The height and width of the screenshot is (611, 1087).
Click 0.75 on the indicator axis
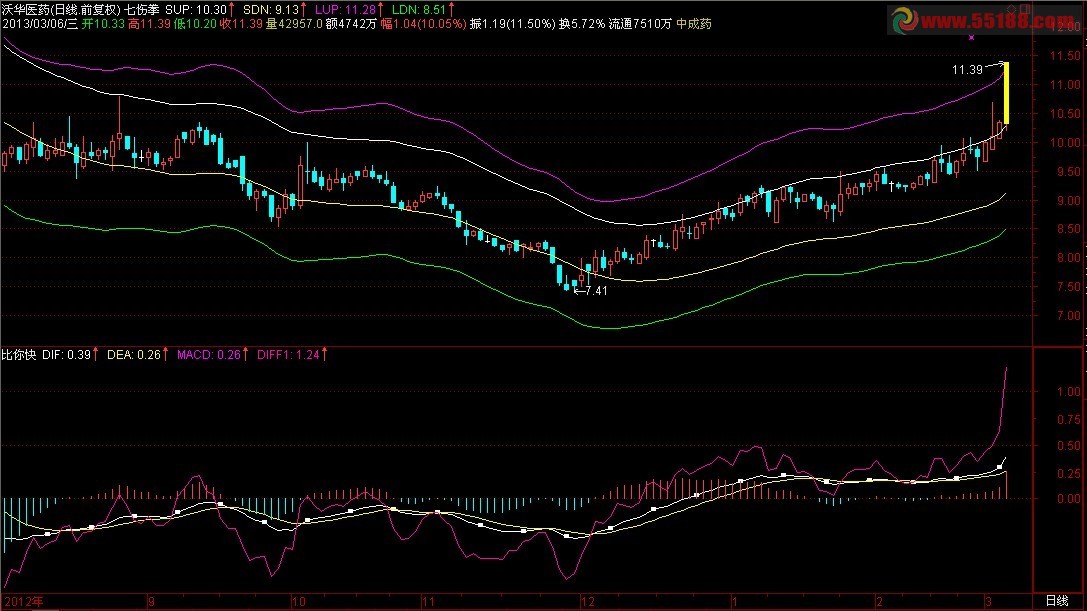[x=1068, y=420]
